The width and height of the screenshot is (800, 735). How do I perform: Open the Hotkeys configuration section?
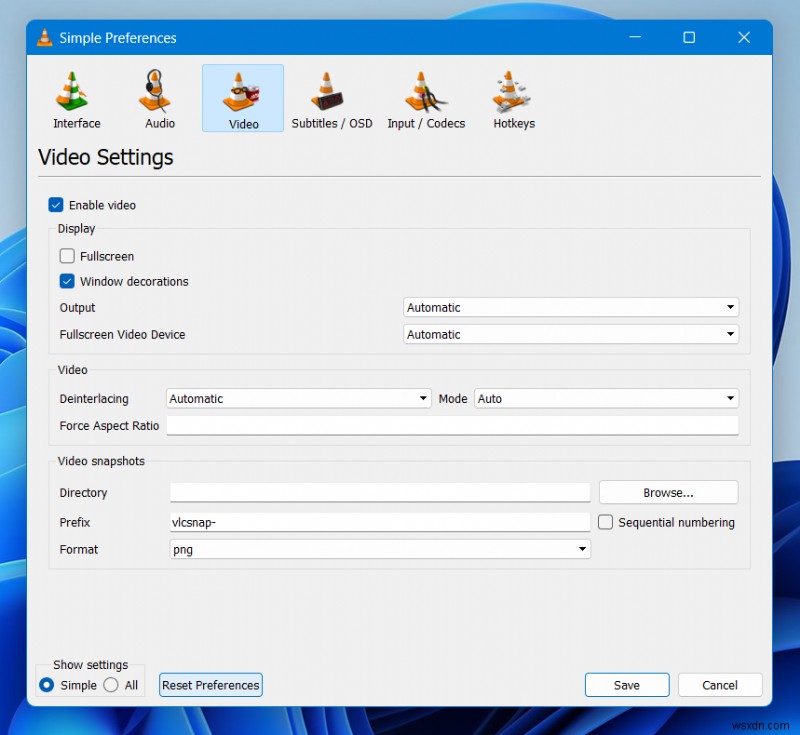[512, 97]
